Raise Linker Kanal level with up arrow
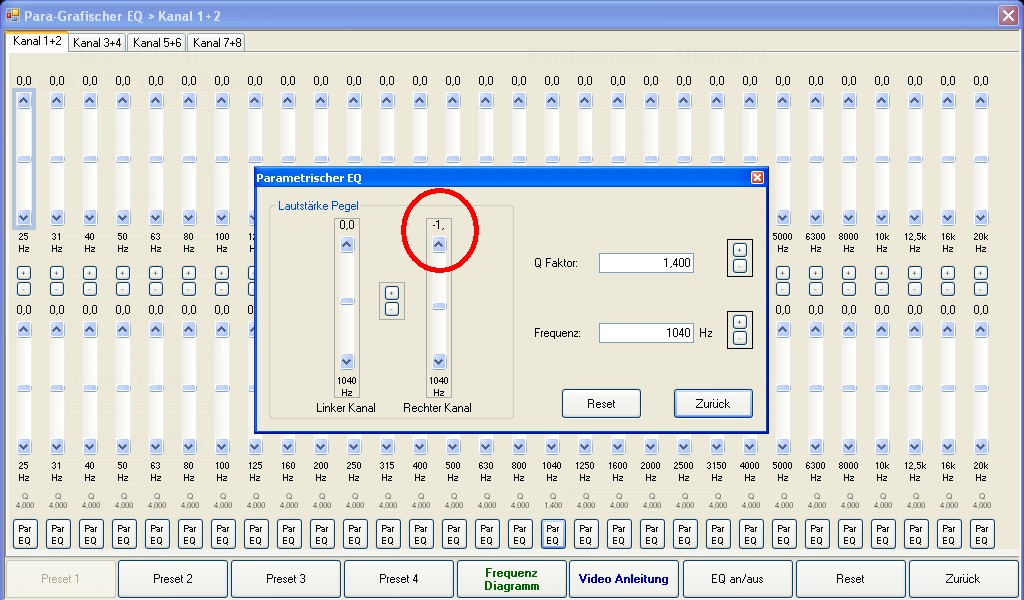The height and width of the screenshot is (600, 1024). pos(347,245)
